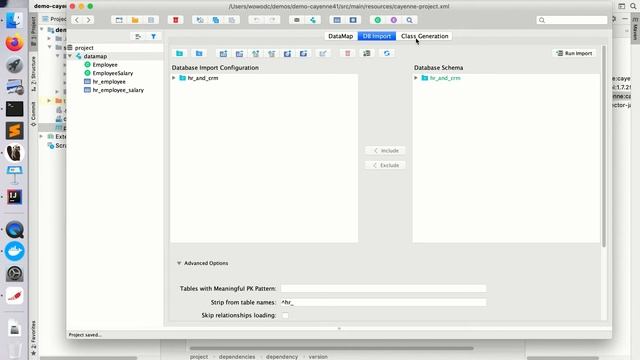Screen dimensions: 640x360
Task: Select the EmployeeSalary ObjEntity in tree
Action: tap(113, 73)
